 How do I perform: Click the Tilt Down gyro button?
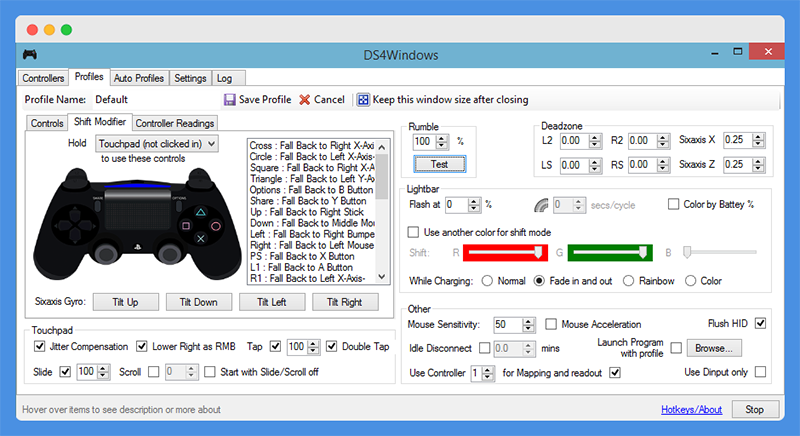click(x=198, y=302)
